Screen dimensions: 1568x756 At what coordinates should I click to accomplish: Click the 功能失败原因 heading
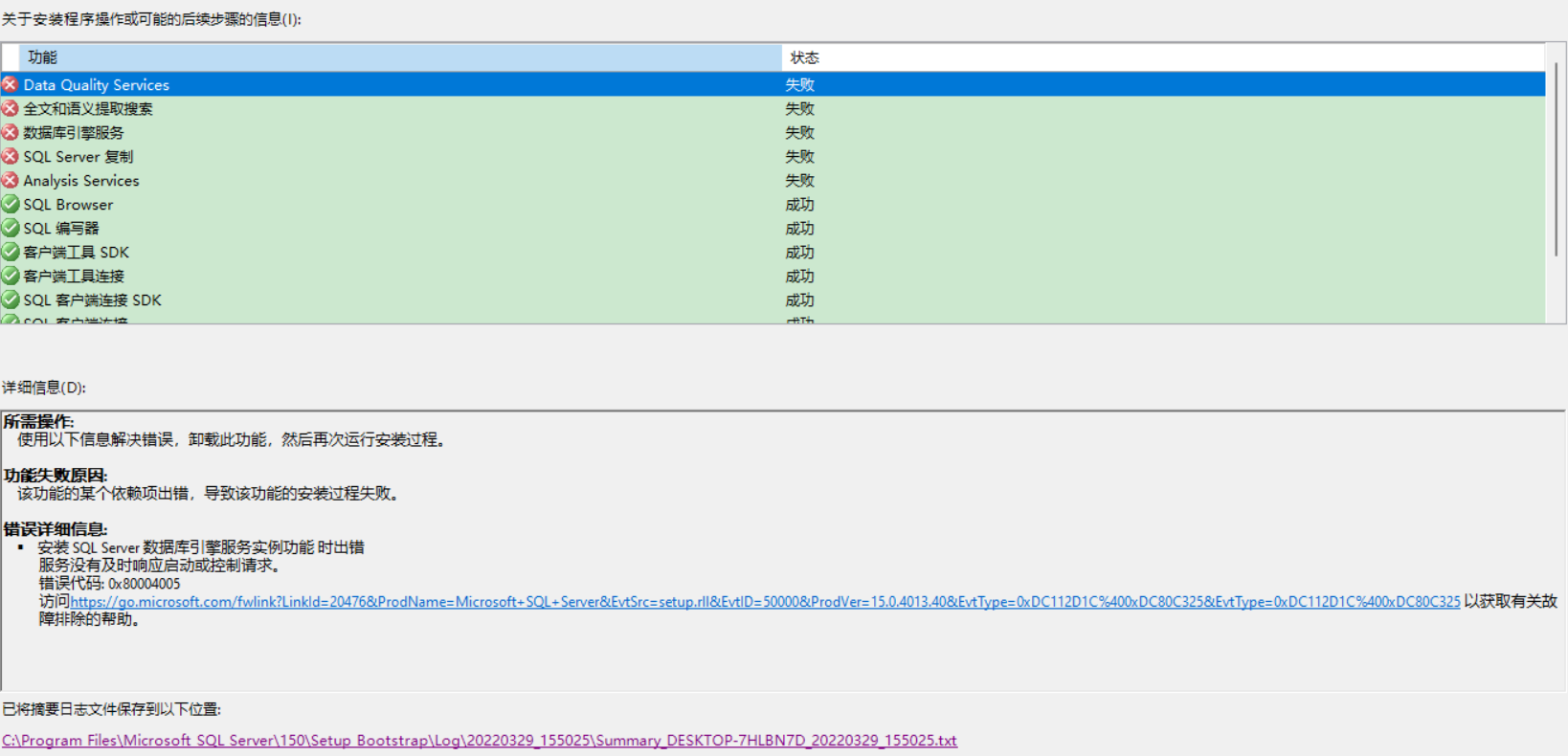click(56, 476)
